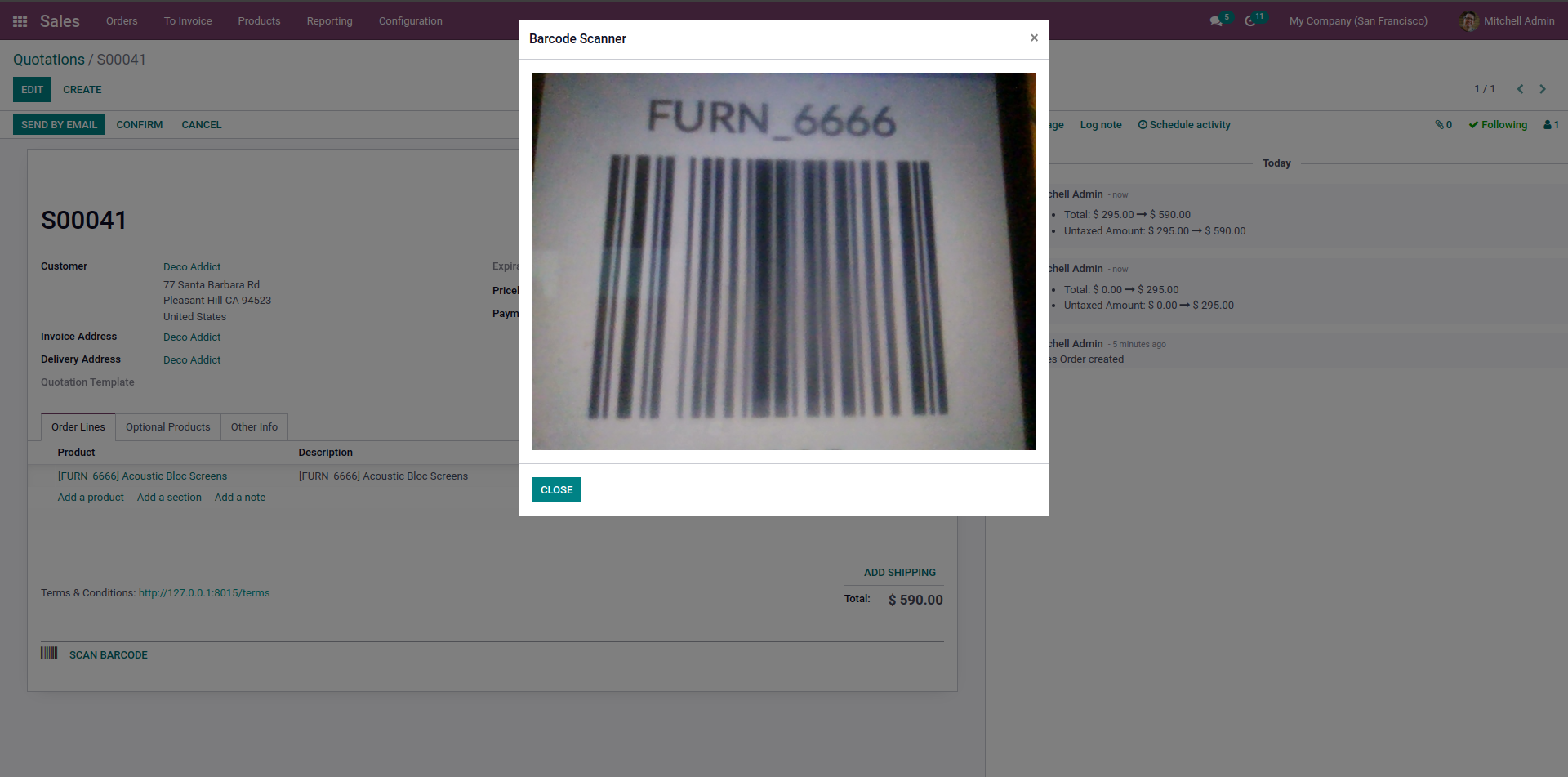Open the apps grid menu icon
This screenshot has width=1568, height=777.
(20, 21)
